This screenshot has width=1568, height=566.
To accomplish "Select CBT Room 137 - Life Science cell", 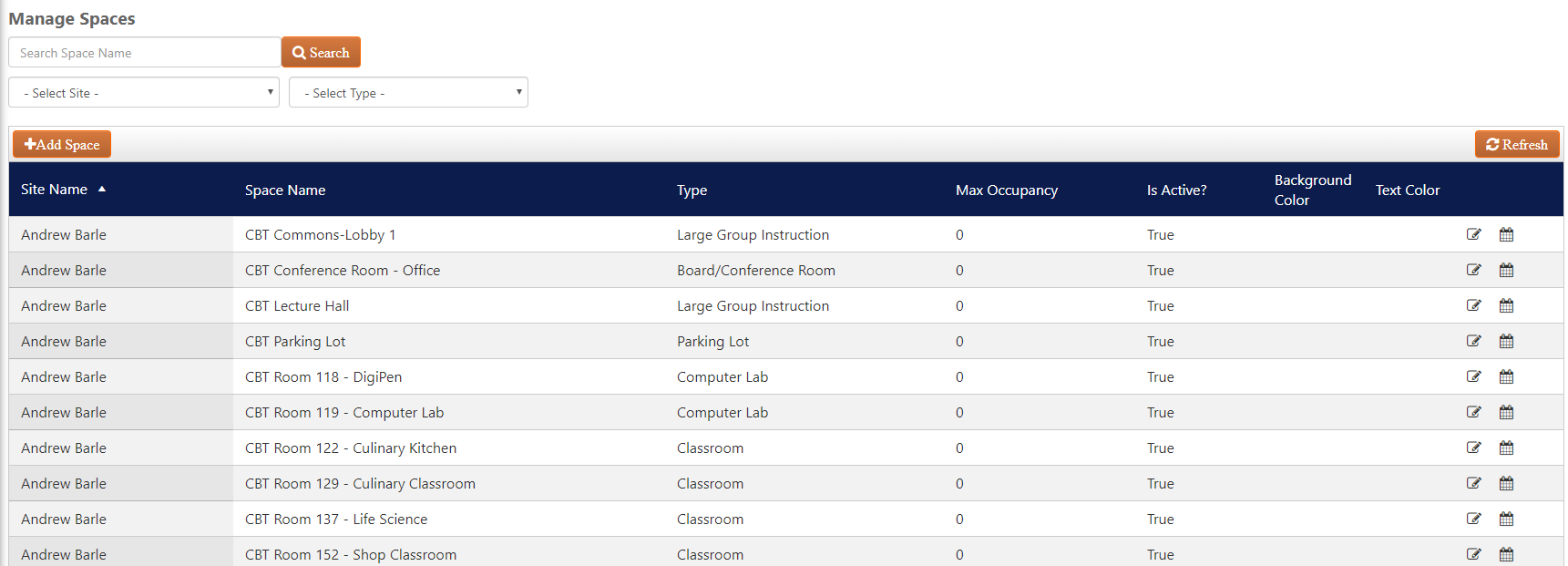I will tap(449, 519).
